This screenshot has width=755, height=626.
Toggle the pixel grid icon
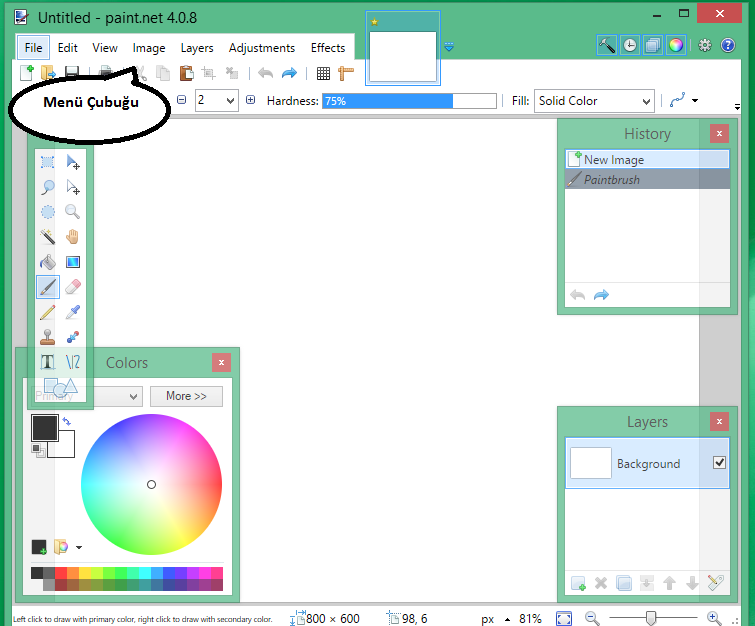pos(324,73)
